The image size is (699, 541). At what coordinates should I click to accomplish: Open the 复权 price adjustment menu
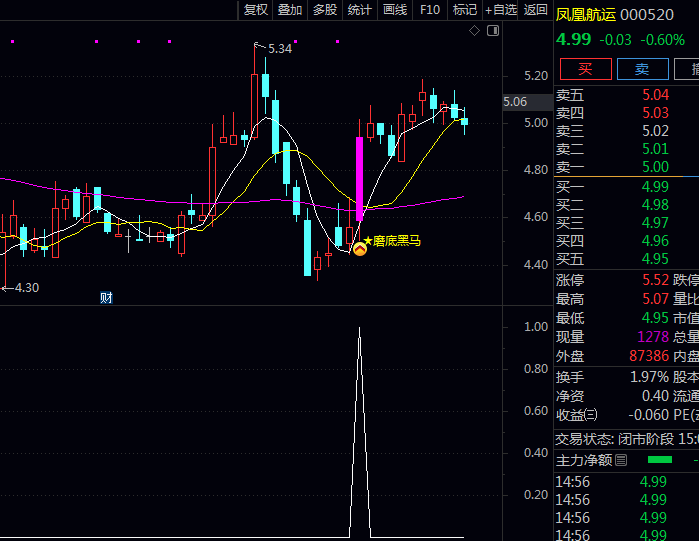255,10
